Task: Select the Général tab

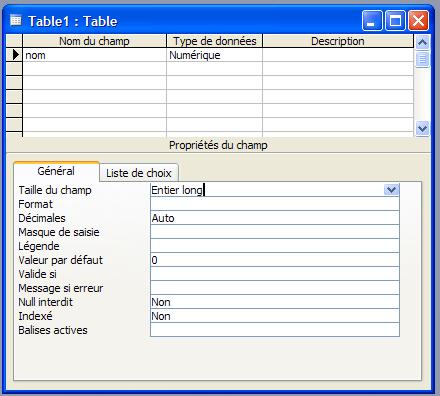Action: tap(56, 171)
